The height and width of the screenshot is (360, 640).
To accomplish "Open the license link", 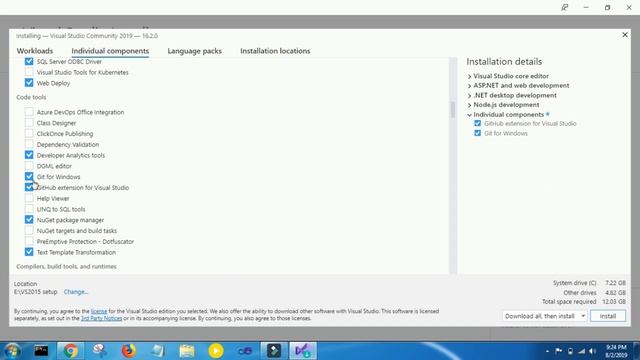I will pyautogui.click(x=99, y=311).
